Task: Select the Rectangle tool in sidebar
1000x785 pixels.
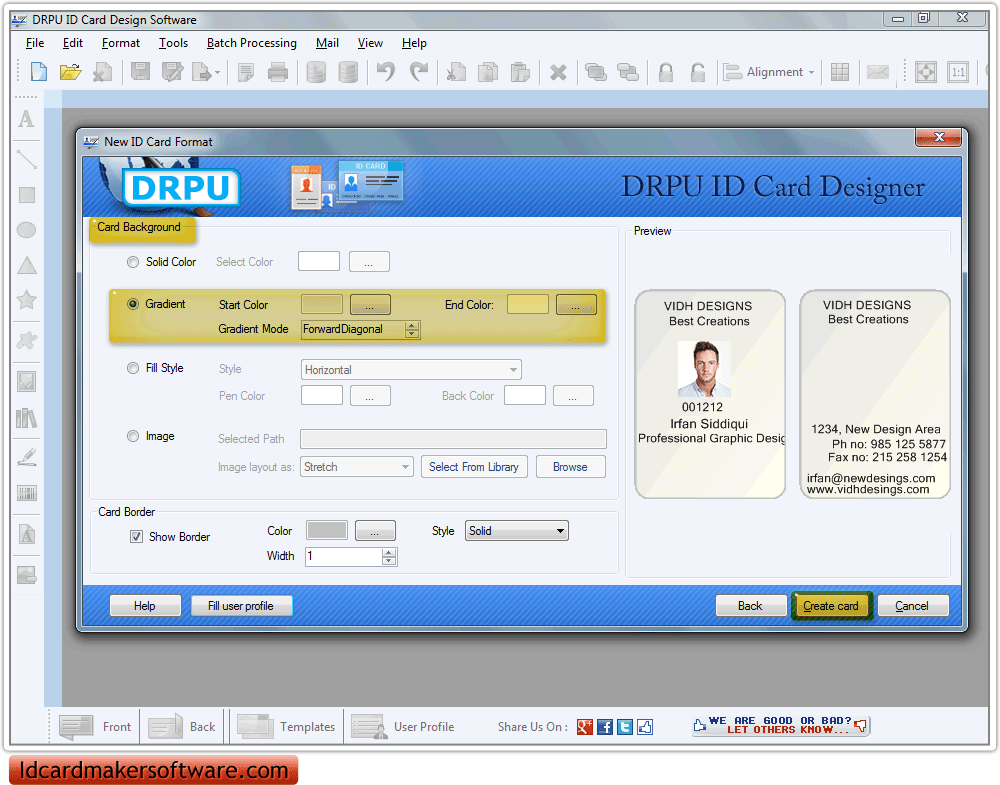Action: 27,195
